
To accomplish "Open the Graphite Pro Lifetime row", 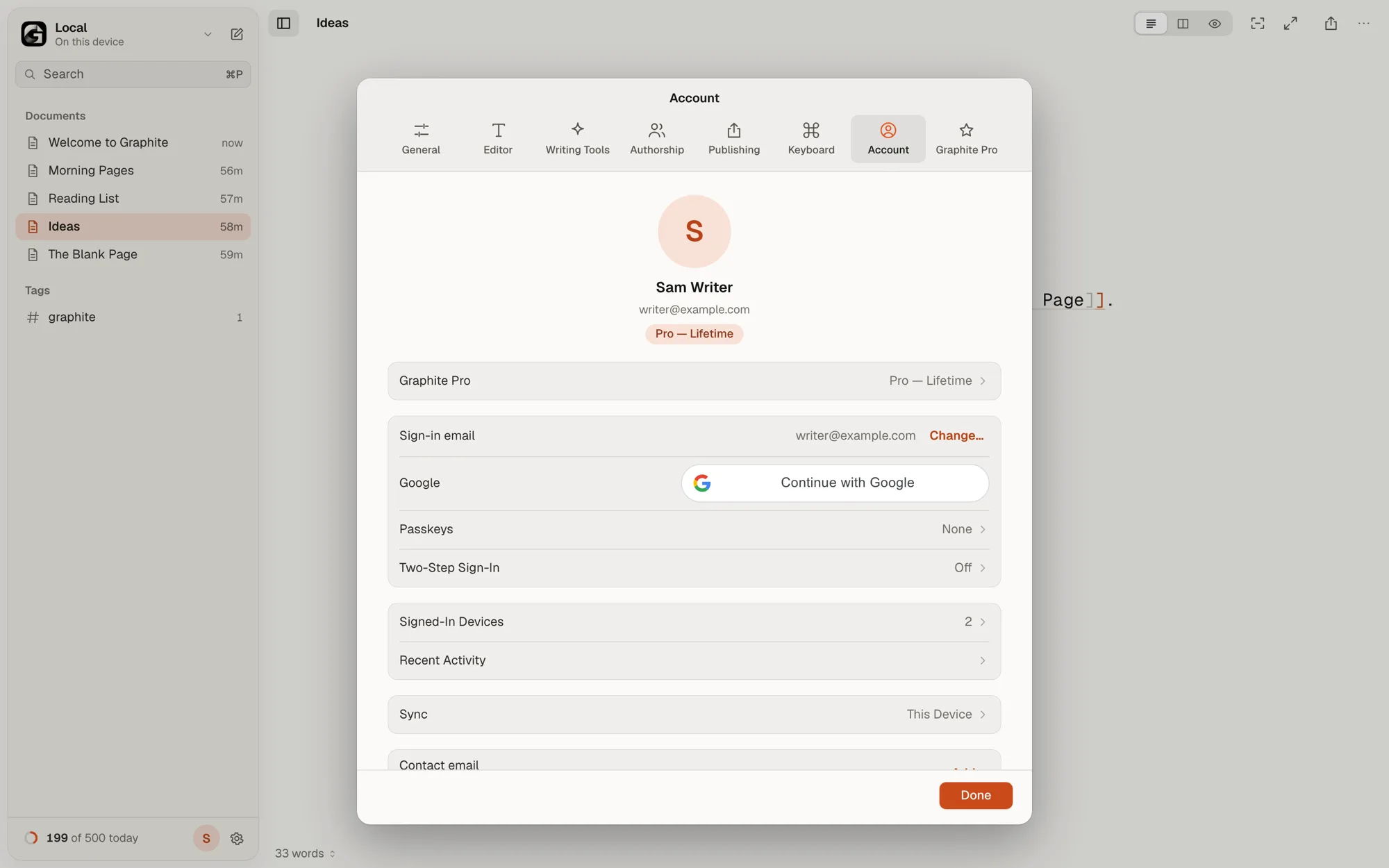I will tap(694, 381).
